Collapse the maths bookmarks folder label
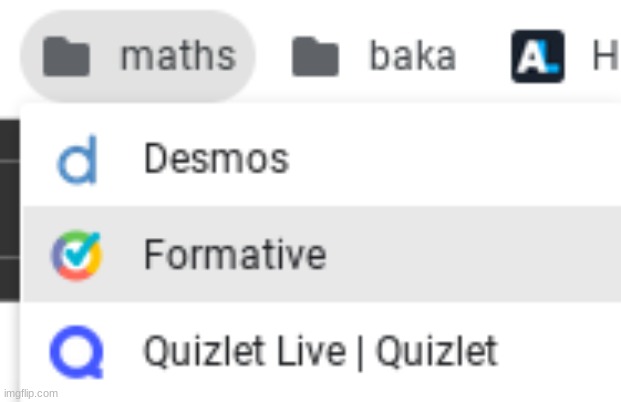The image size is (621, 402). click(177, 56)
